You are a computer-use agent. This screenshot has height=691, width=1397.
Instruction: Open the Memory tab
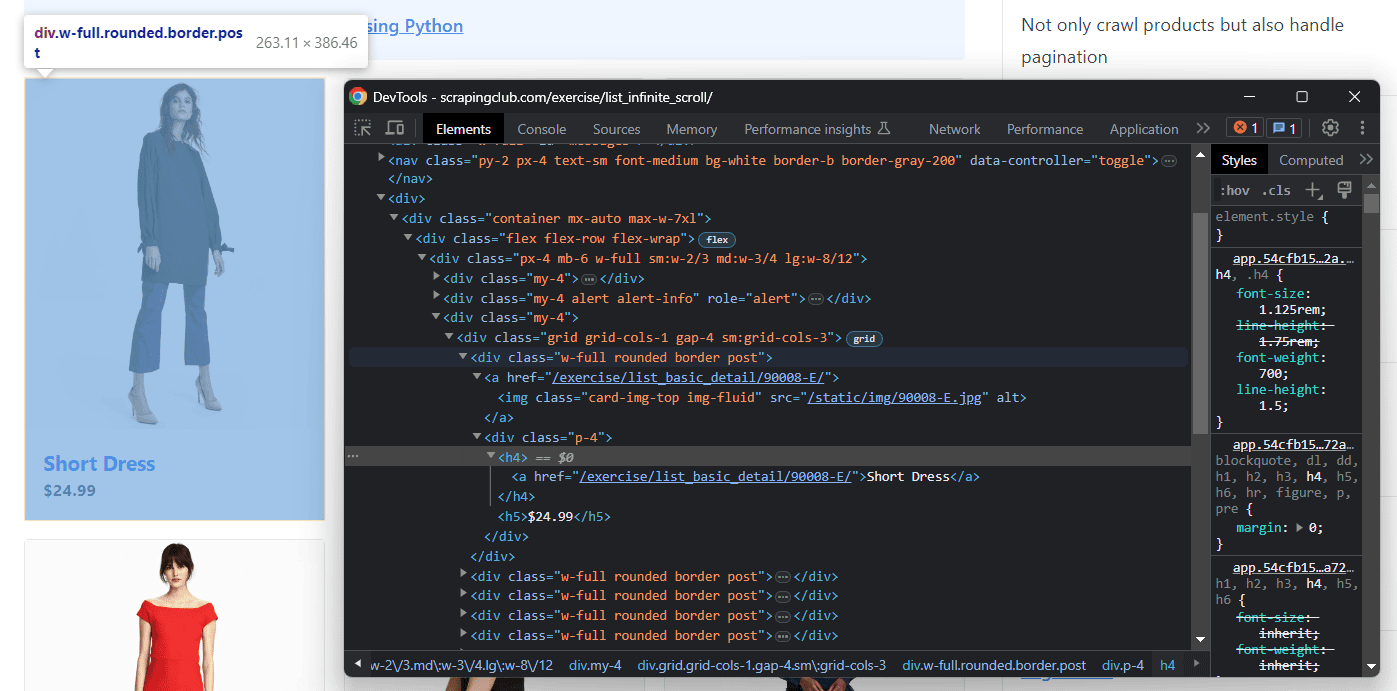[x=692, y=129]
